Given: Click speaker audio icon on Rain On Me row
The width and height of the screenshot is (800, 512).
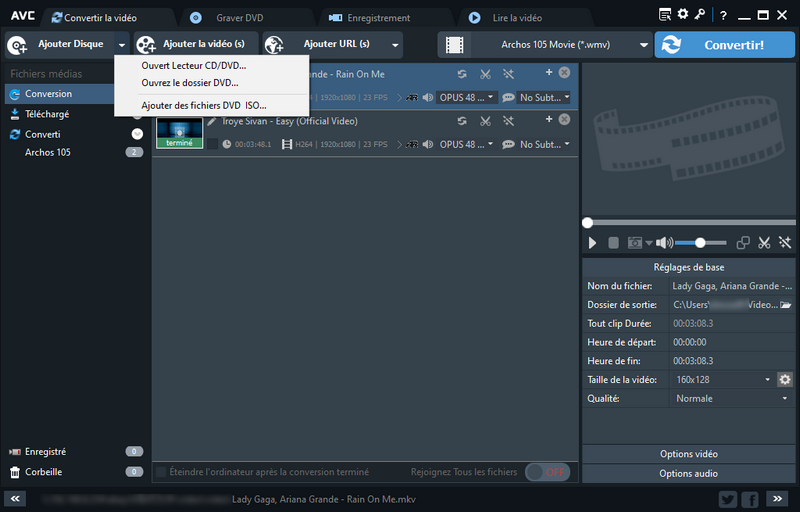Looking at the screenshot, I should (428, 97).
